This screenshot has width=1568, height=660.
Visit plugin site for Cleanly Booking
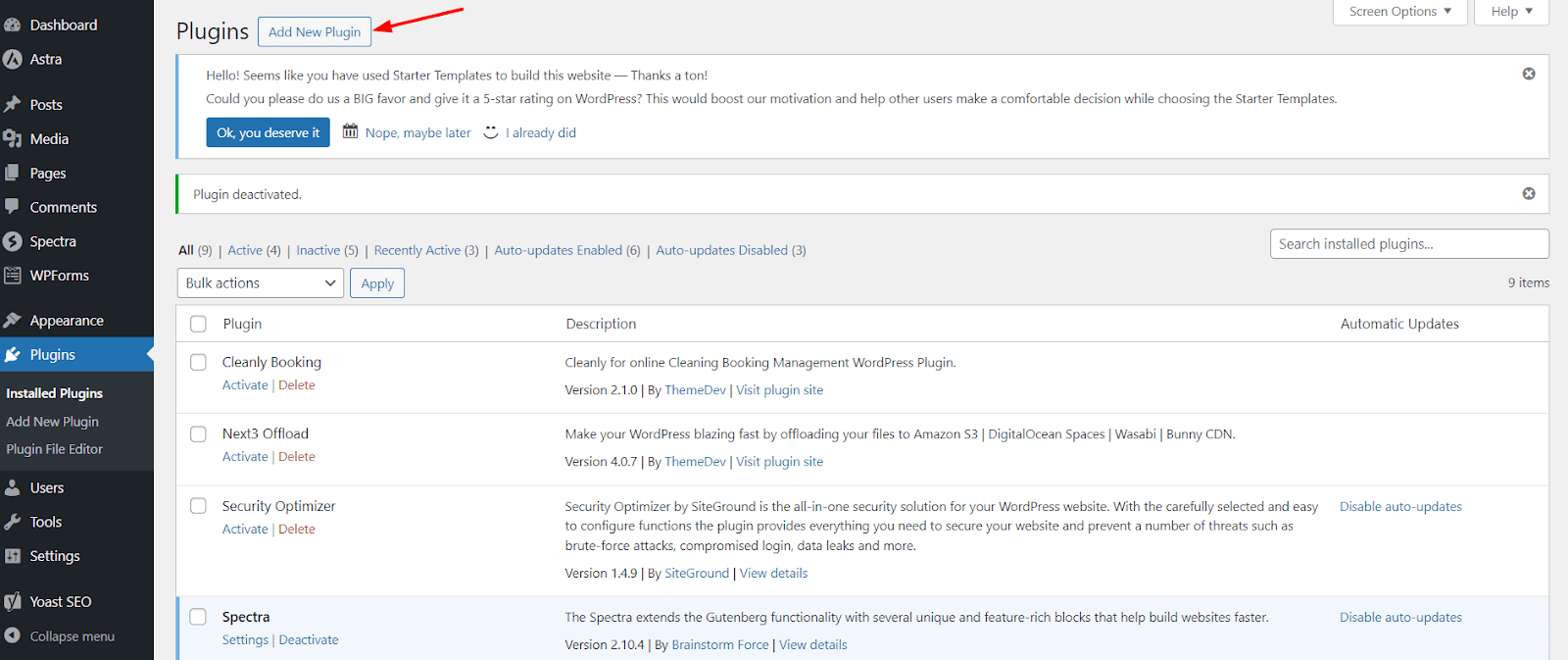(779, 390)
